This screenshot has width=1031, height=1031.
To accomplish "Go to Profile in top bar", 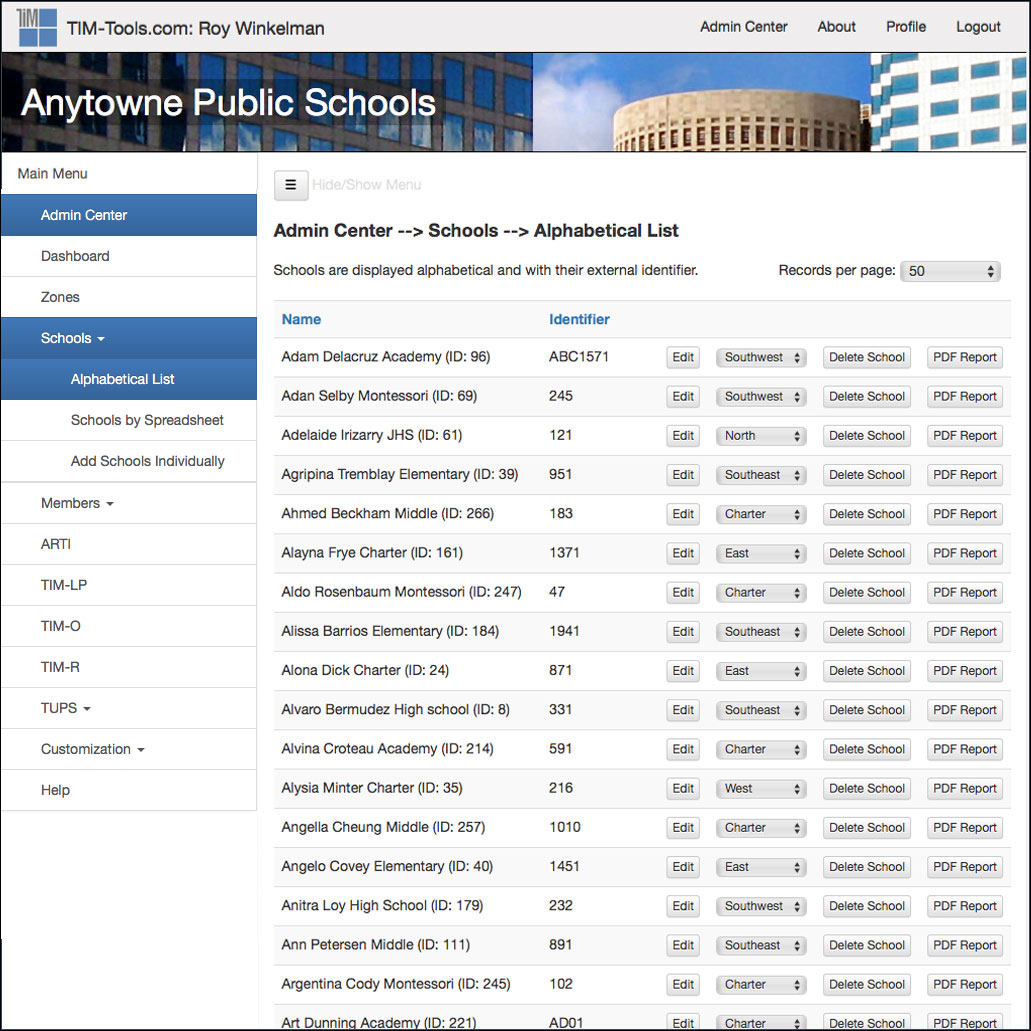I will 905,27.
